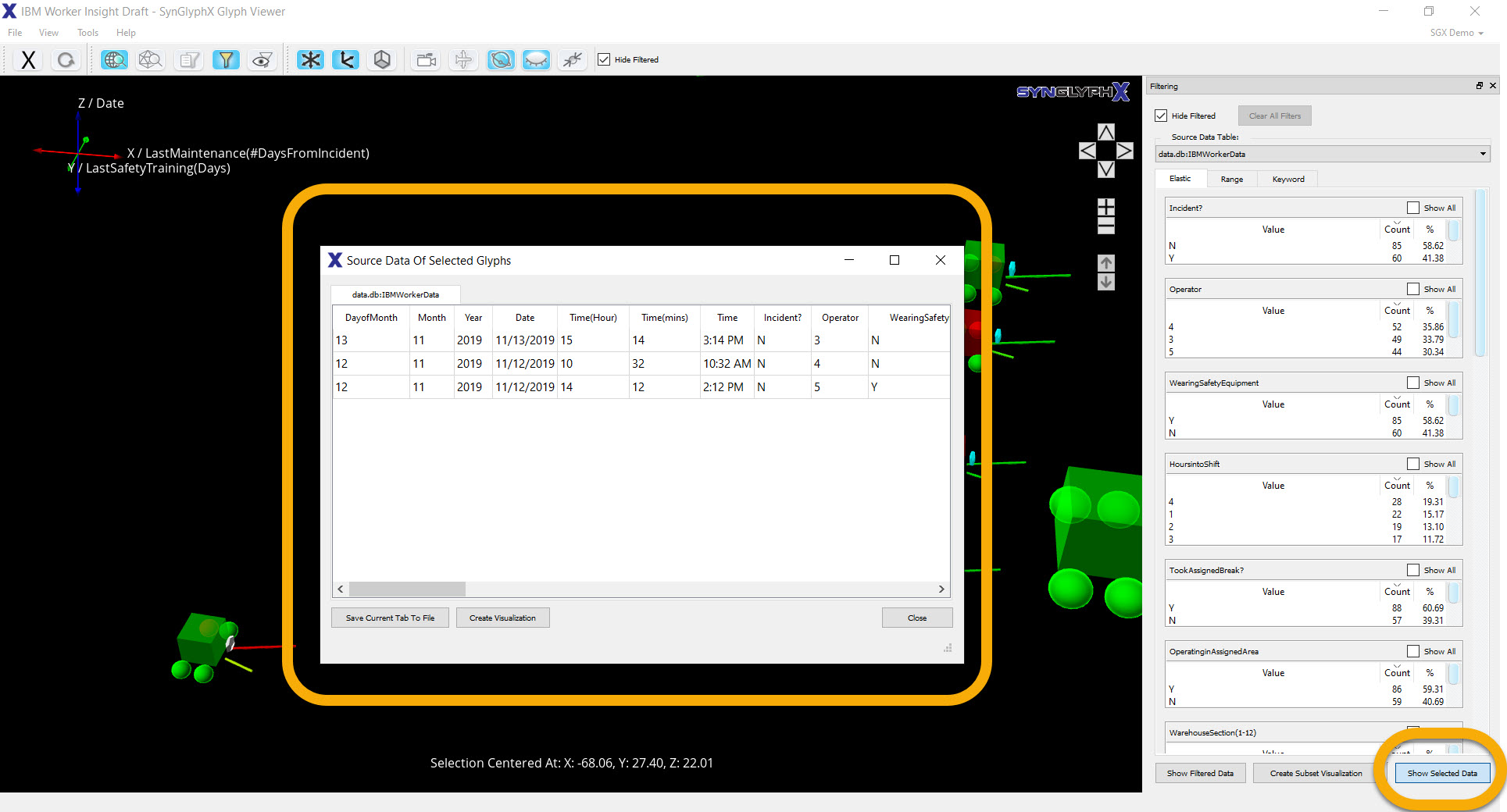This screenshot has height=812, width=1507.
Task: Pan camera right with the right chevron
Action: 1125,151
